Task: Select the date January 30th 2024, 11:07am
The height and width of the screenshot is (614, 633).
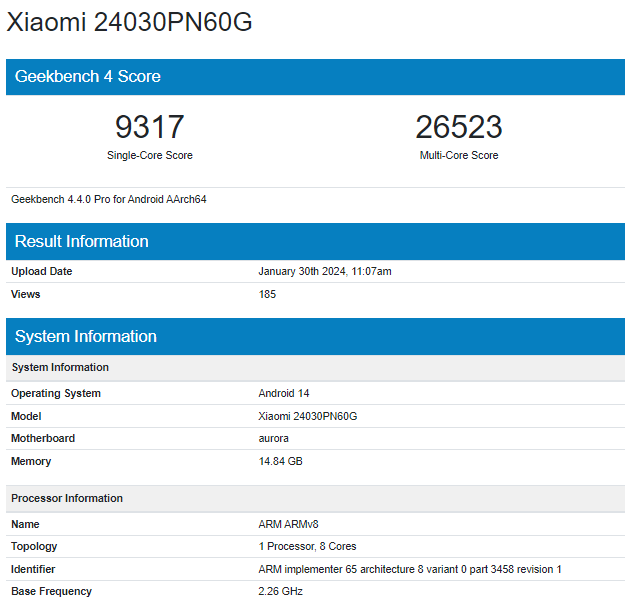Action: coord(325,271)
